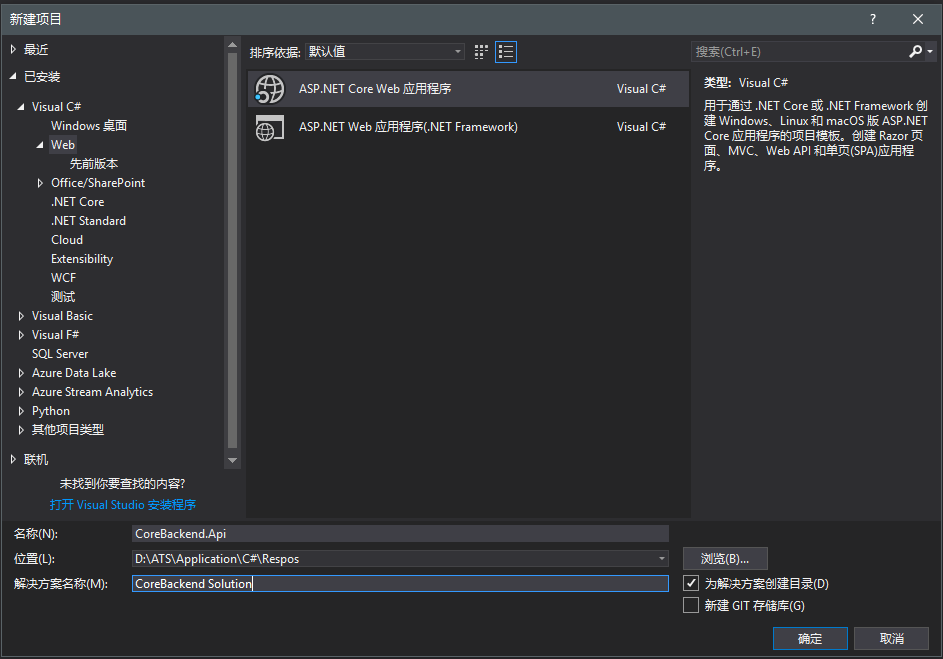Enable the new GIT repository checkbox
Viewport: 943px width, 659px height.
pyautogui.click(x=691, y=605)
